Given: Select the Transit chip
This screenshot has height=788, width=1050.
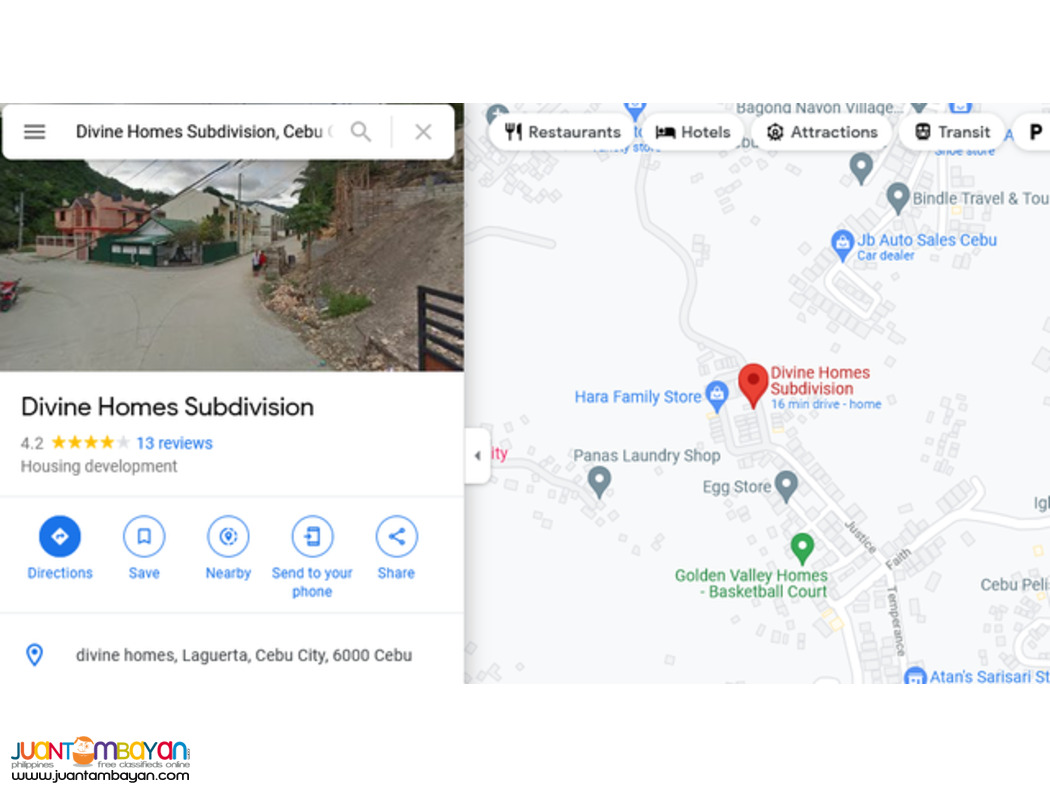Looking at the screenshot, I should point(952,132).
